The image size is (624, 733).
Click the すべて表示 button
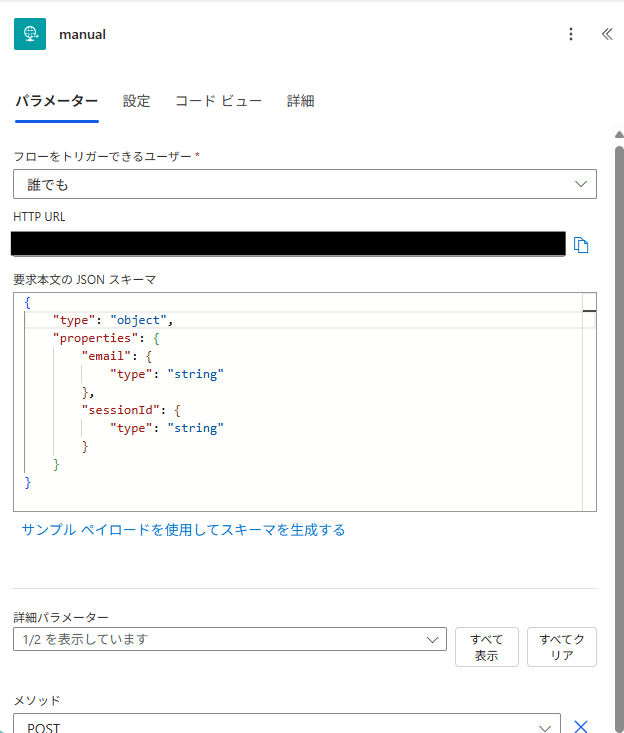pyautogui.click(x=487, y=647)
